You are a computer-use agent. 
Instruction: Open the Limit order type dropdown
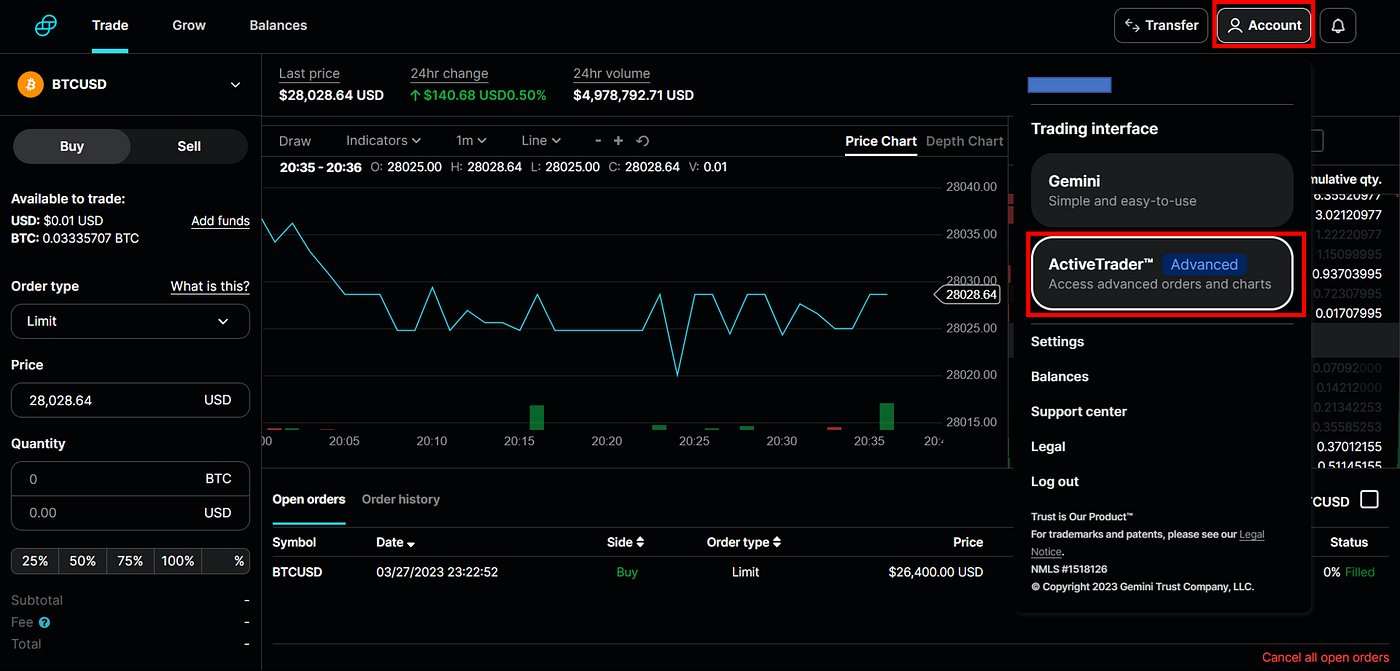tap(130, 321)
